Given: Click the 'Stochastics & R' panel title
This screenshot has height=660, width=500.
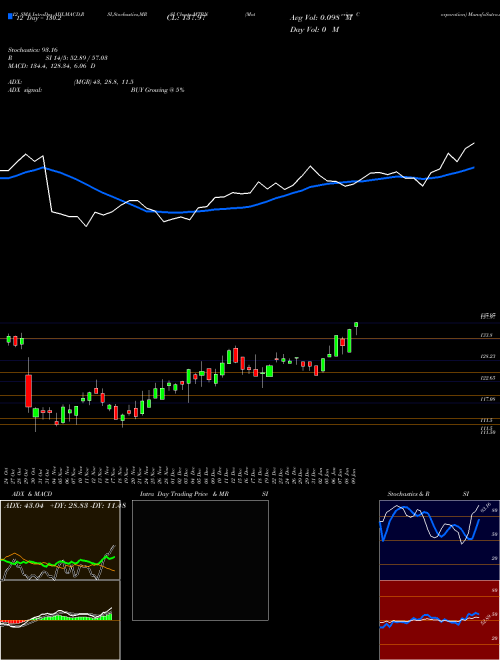Looking at the screenshot, I should click(408, 494).
